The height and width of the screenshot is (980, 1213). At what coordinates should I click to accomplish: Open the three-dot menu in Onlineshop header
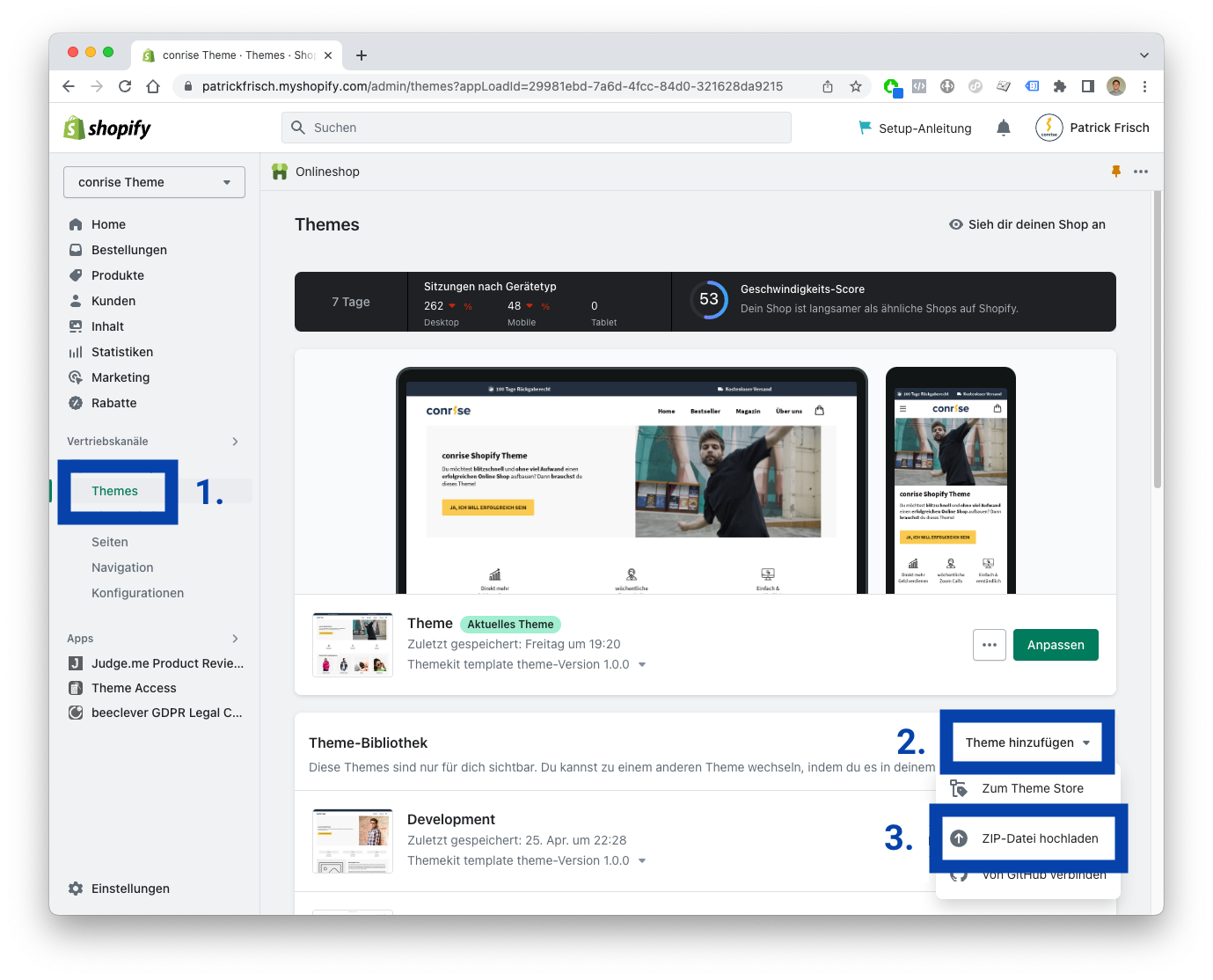click(1141, 172)
